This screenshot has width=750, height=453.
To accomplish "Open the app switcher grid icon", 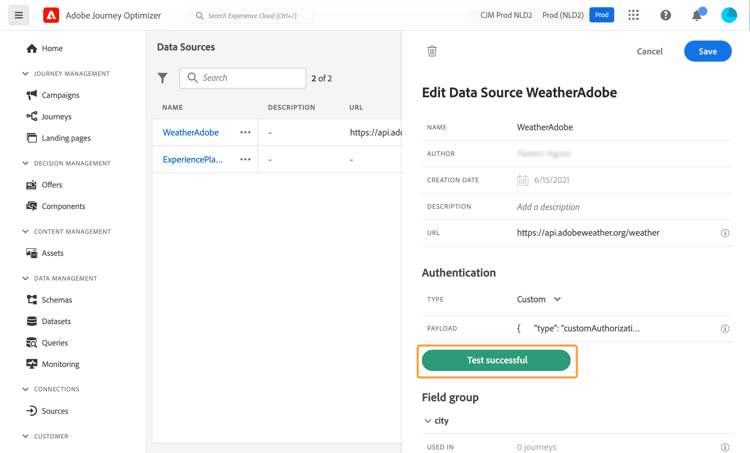I will pyautogui.click(x=633, y=15).
